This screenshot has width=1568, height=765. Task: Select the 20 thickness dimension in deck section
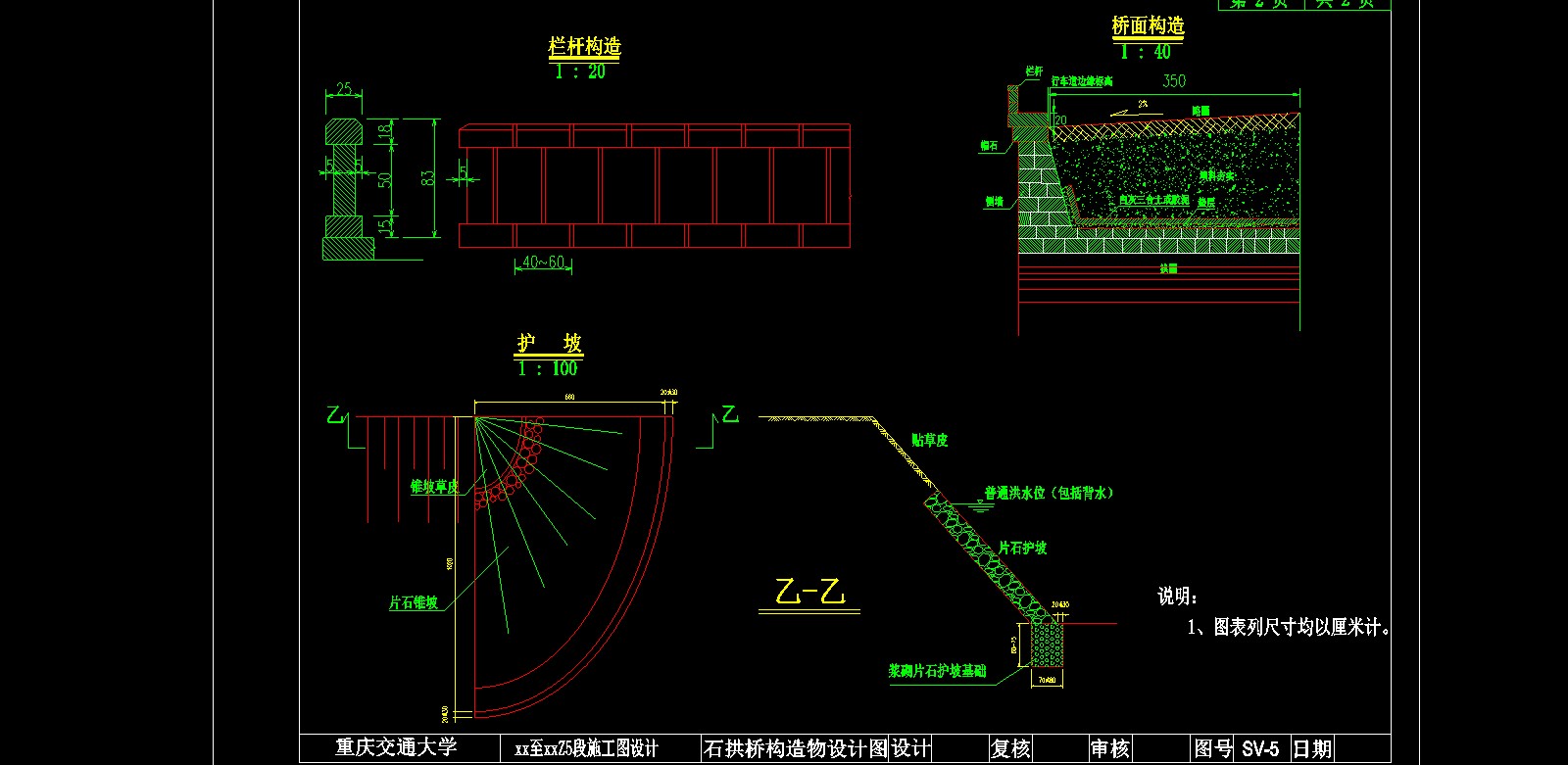[x=1060, y=120]
